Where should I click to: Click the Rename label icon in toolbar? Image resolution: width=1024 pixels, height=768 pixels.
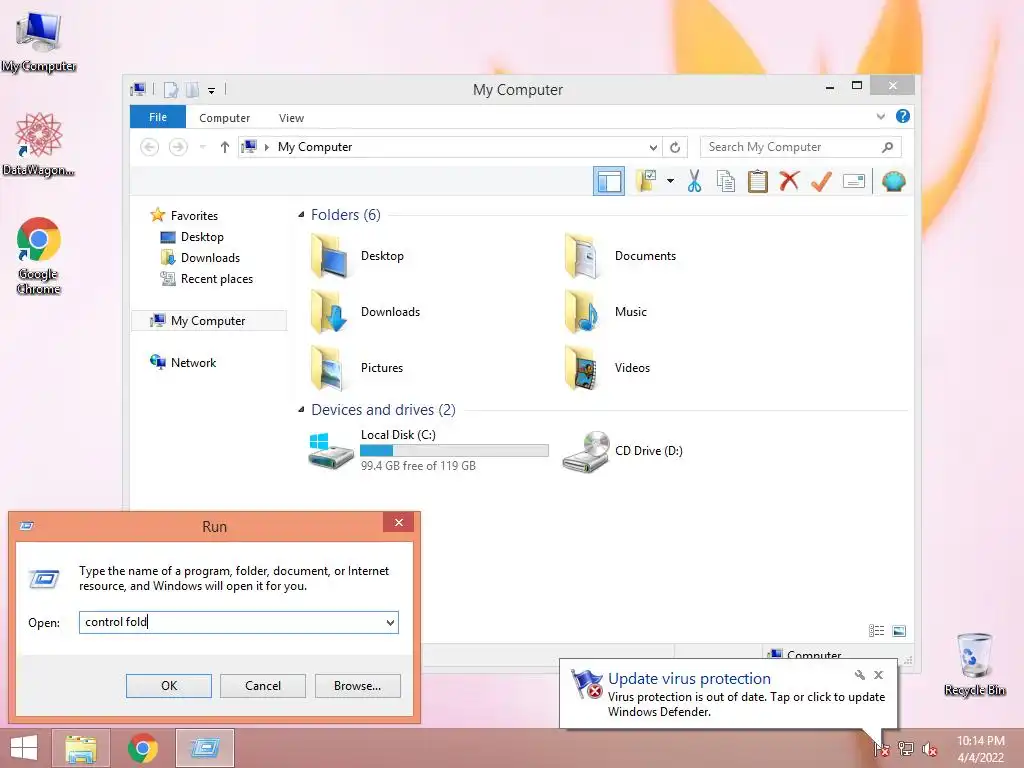click(854, 181)
